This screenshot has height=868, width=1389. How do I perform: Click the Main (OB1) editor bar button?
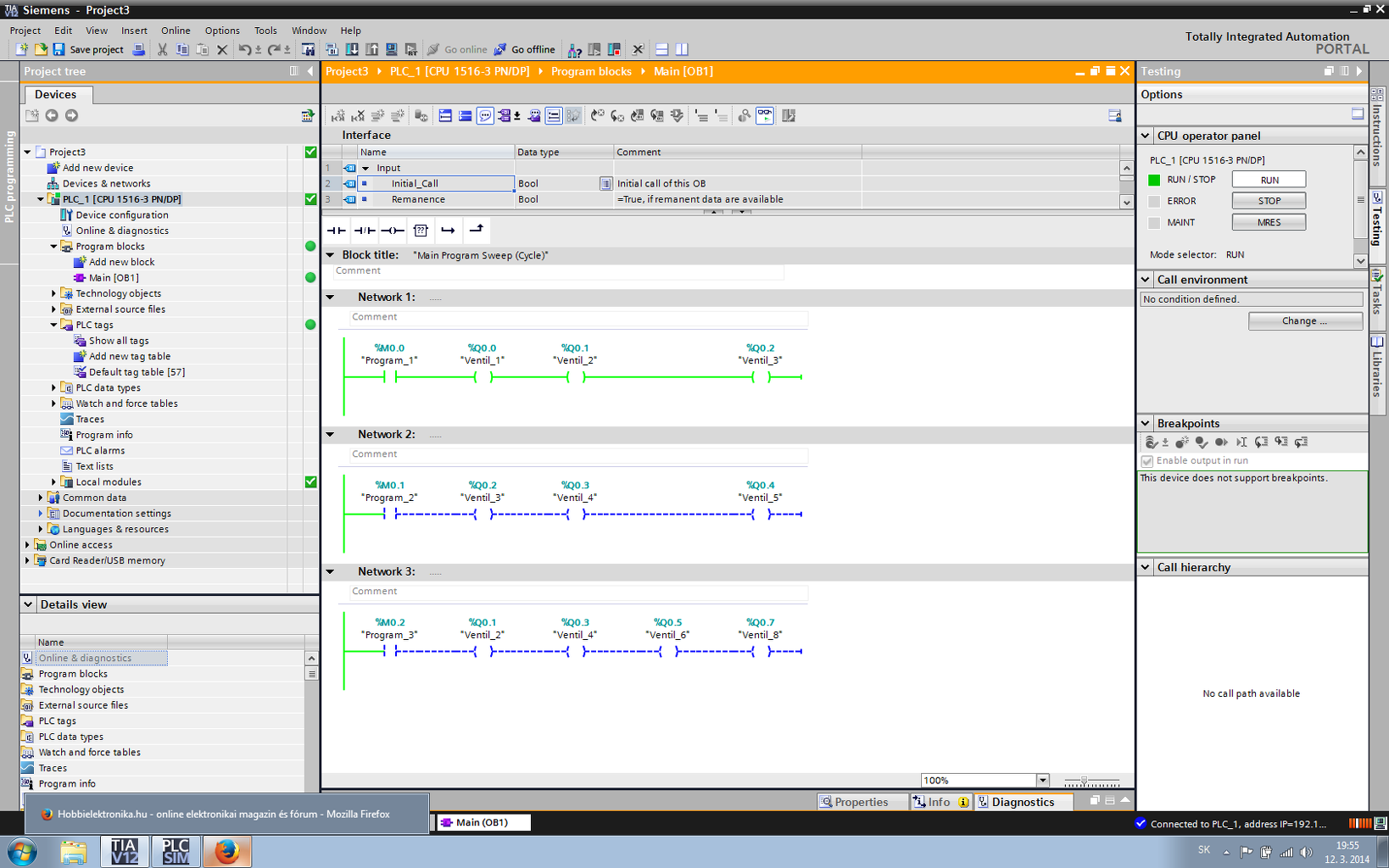[483, 822]
